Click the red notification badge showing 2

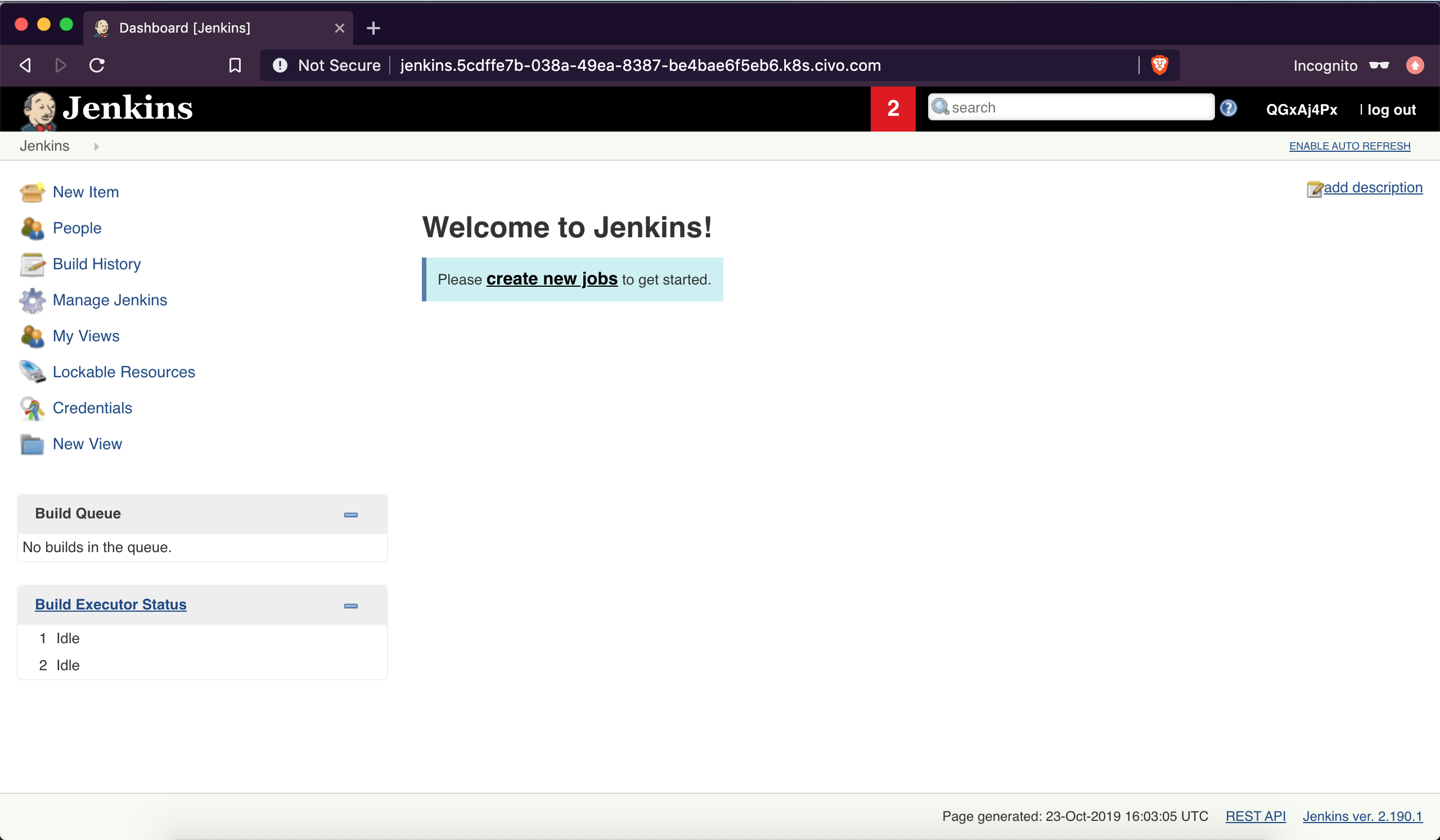pyautogui.click(x=893, y=109)
